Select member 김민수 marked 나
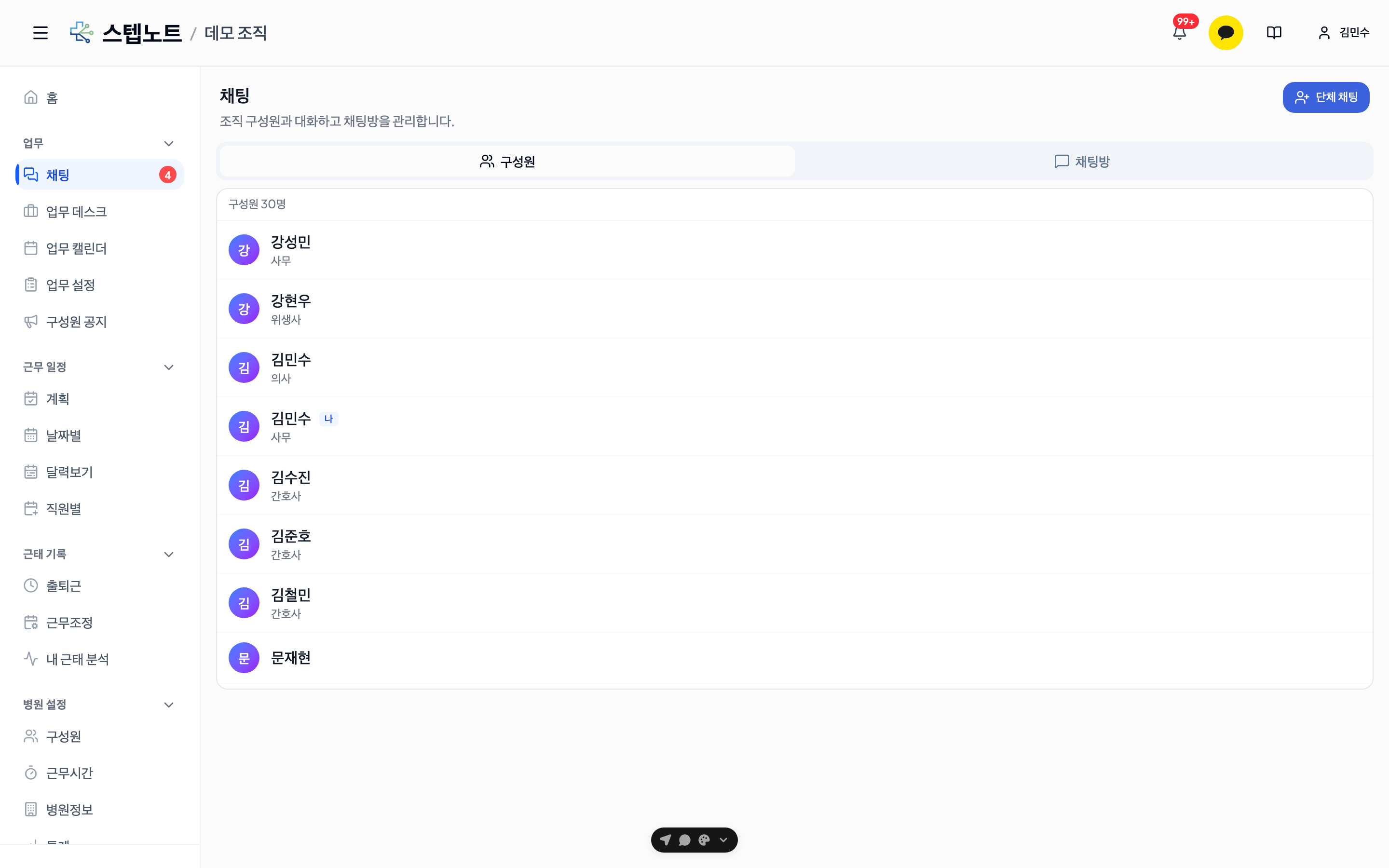 click(x=794, y=427)
